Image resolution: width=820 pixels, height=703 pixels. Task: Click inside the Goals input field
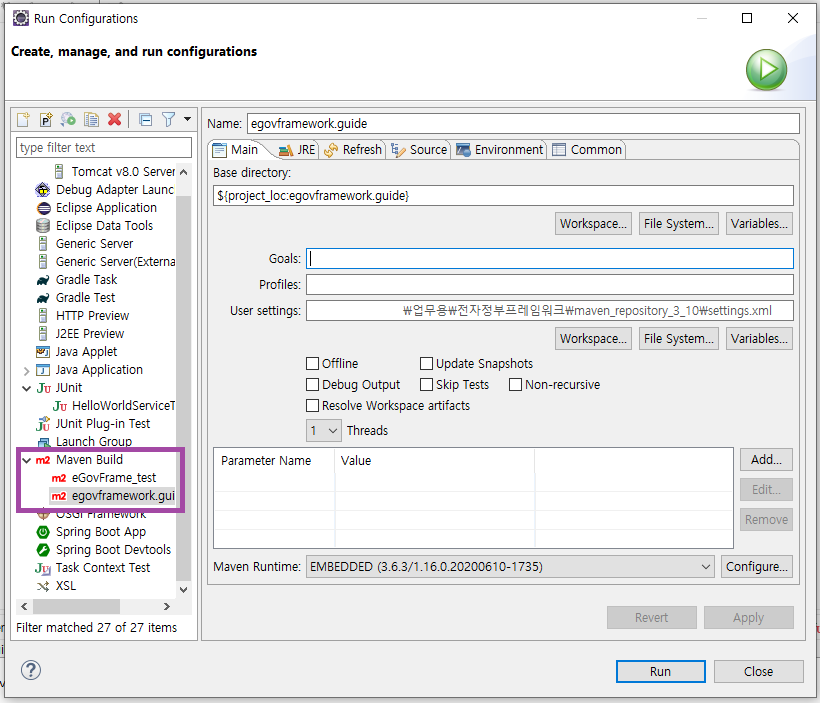(x=550, y=259)
